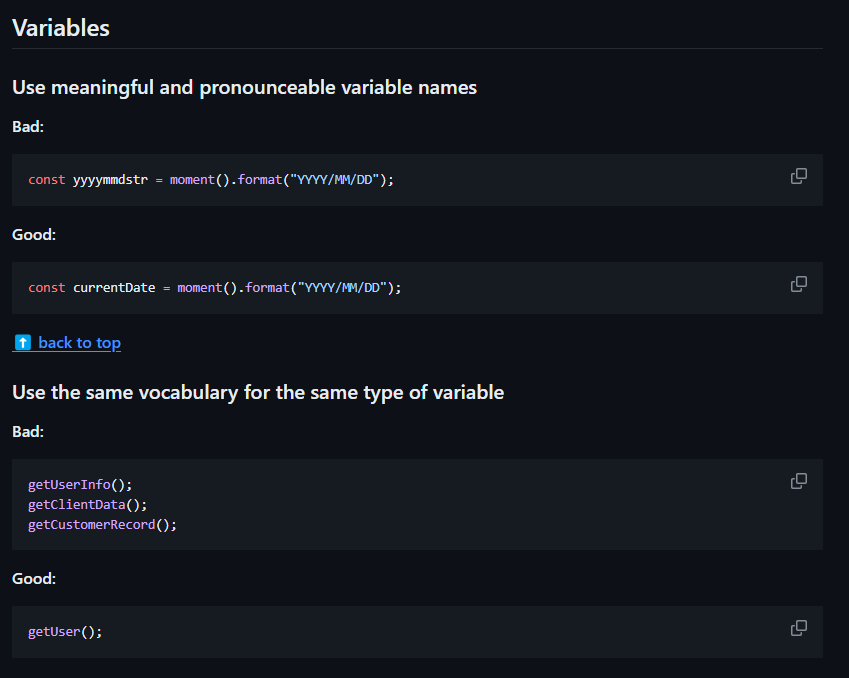Follow the 'back to top' link

[79, 343]
